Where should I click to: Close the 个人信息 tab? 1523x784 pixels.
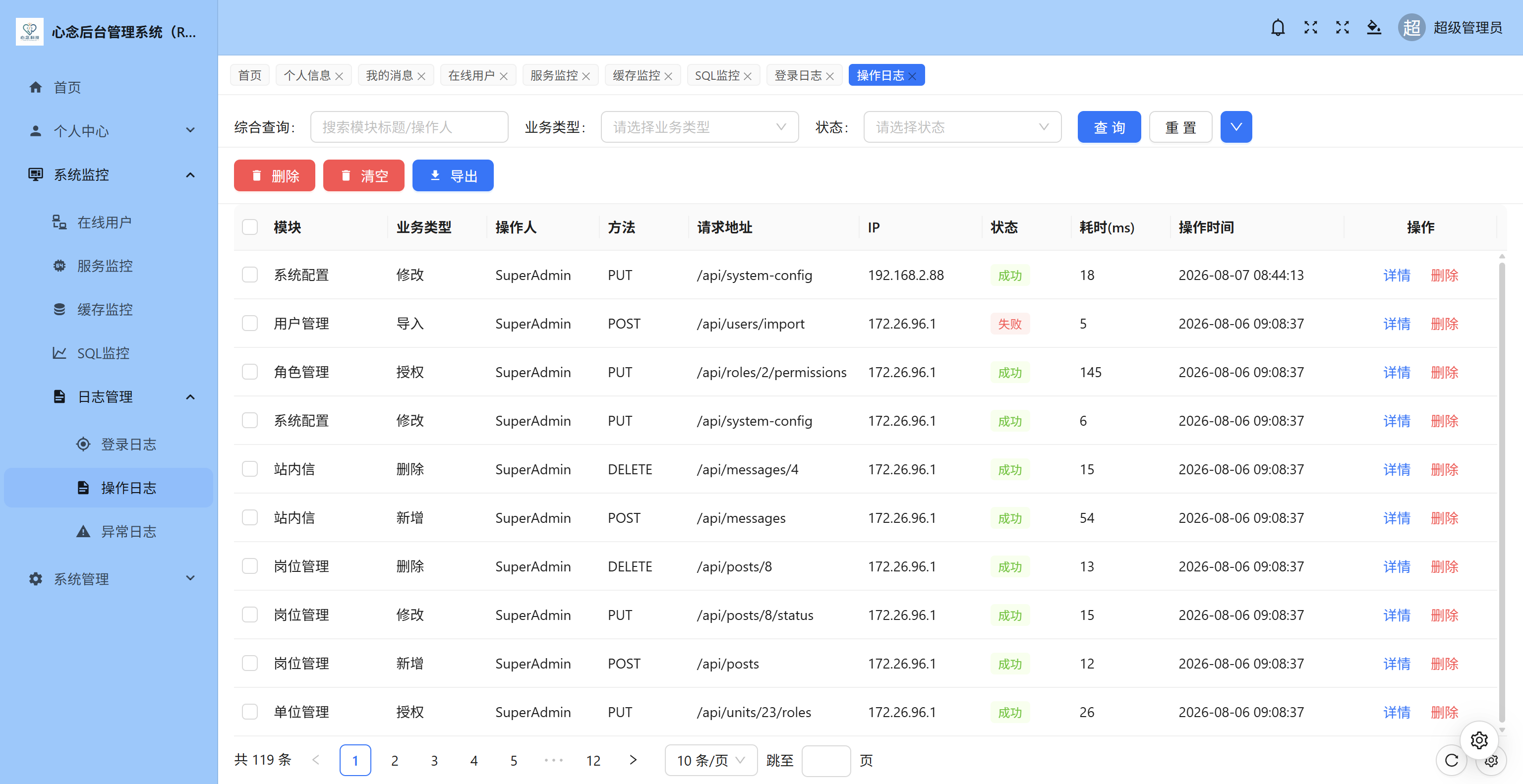pyautogui.click(x=339, y=76)
